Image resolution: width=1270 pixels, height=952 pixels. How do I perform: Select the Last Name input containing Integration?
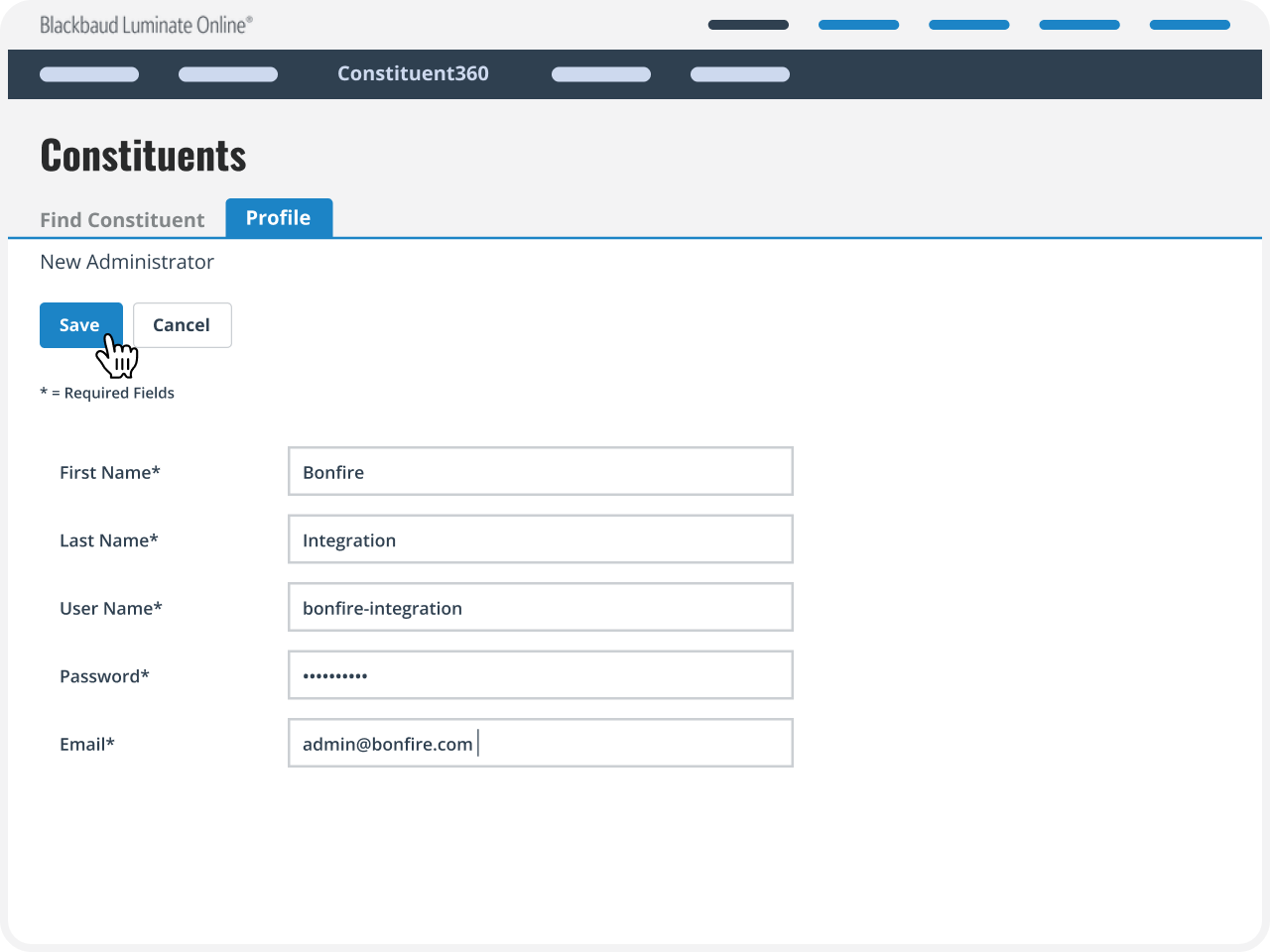click(540, 538)
